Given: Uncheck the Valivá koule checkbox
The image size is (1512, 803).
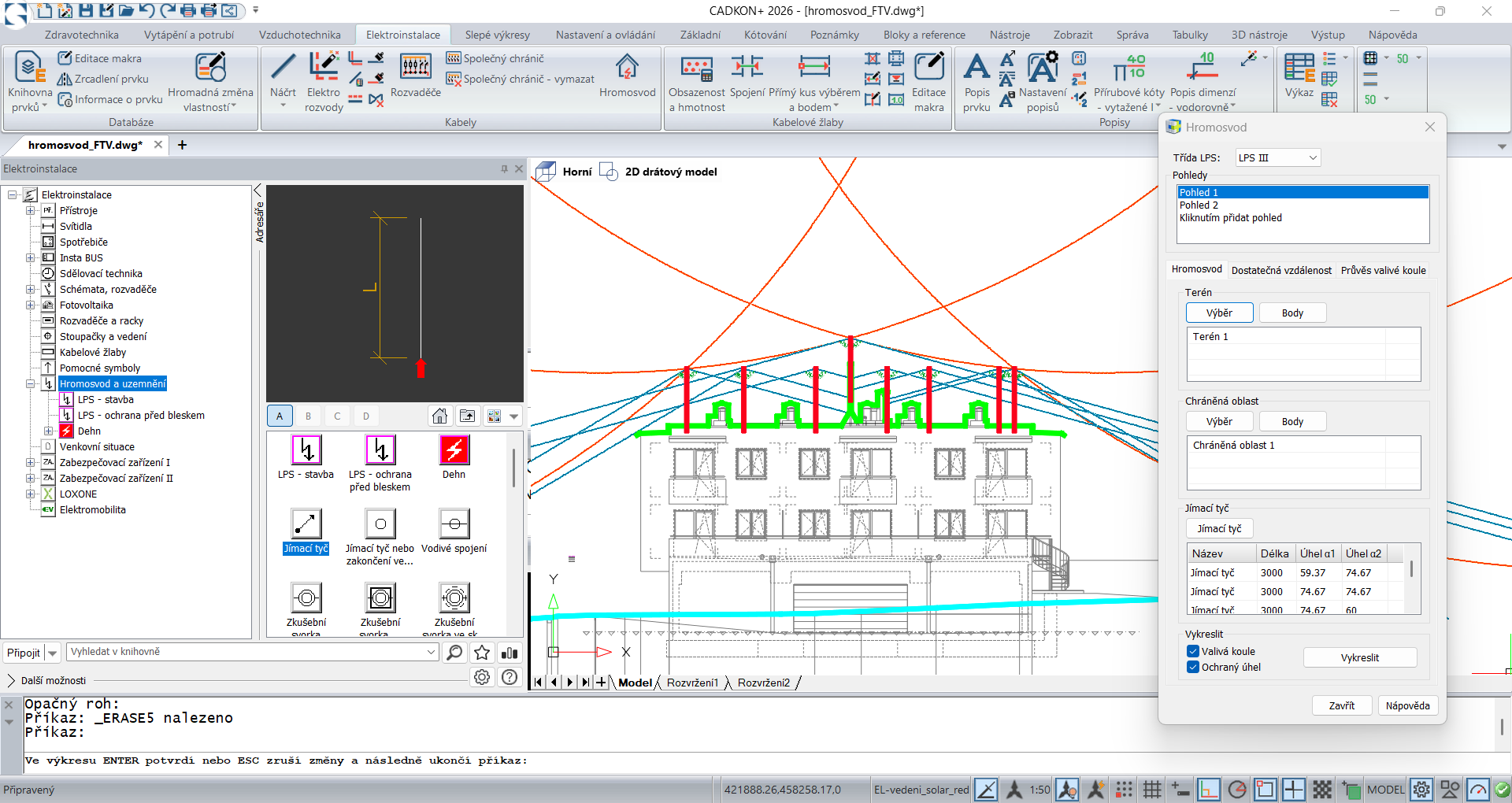Looking at the screenshot, I should (x=1193, y=651).
